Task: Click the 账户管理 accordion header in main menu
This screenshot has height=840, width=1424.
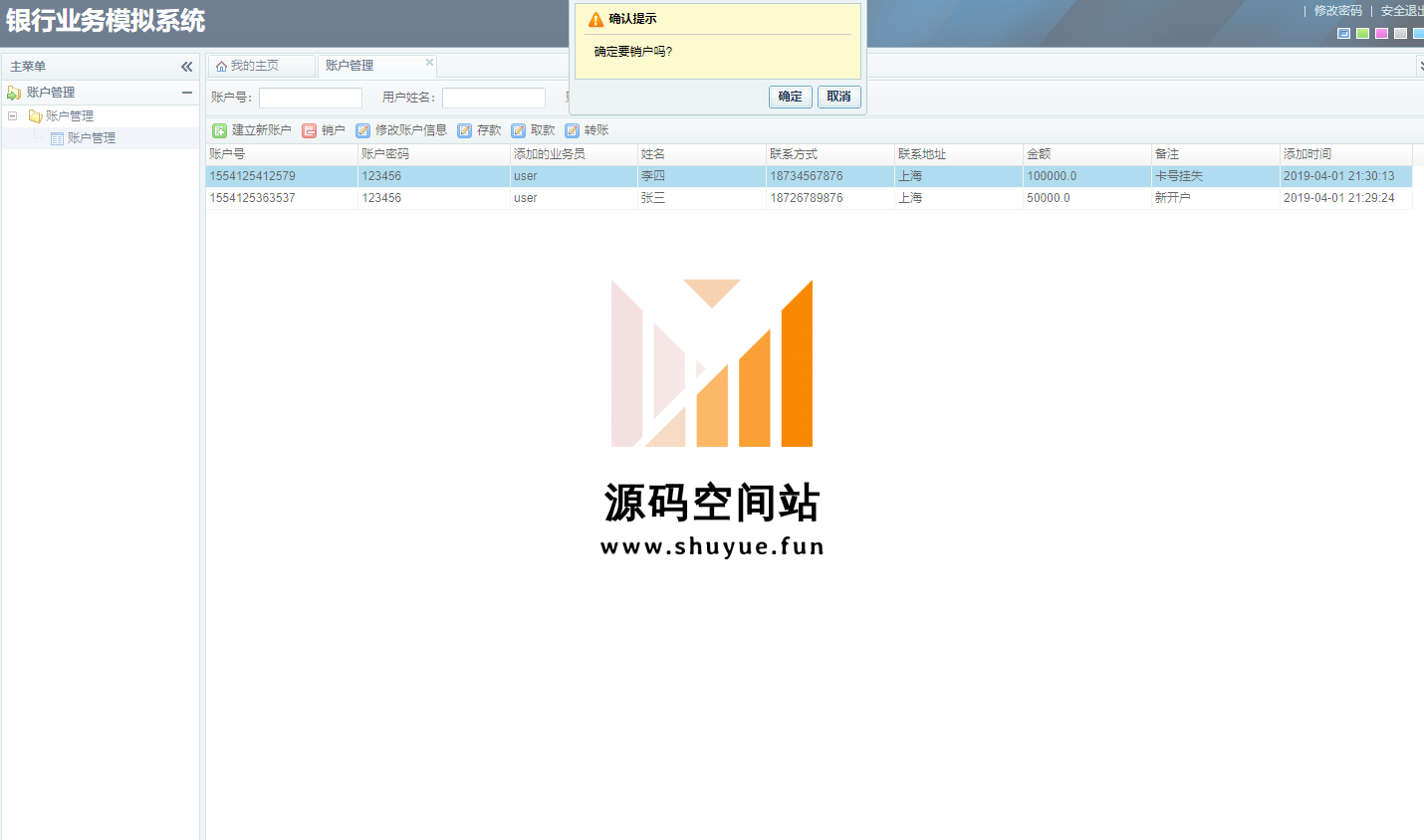Action: tap(100, 93)
